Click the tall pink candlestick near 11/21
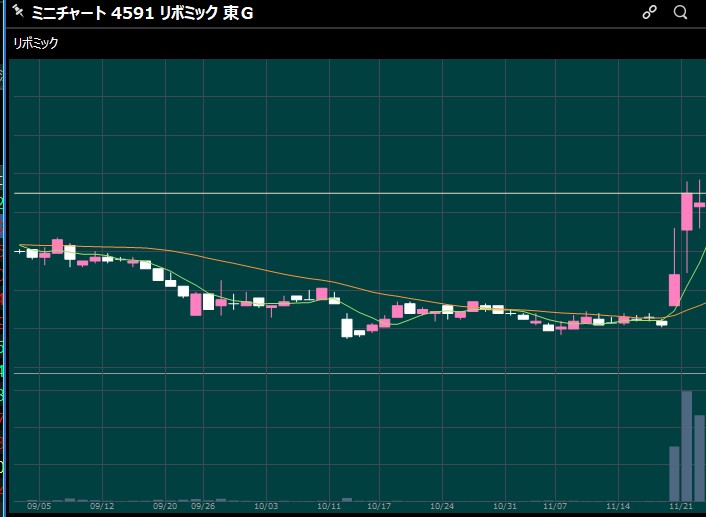 click(687, 212)
